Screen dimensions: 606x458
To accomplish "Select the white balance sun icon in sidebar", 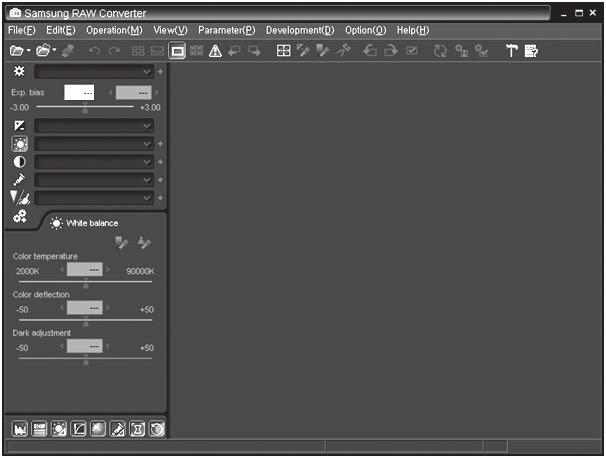I will point(20,144).
